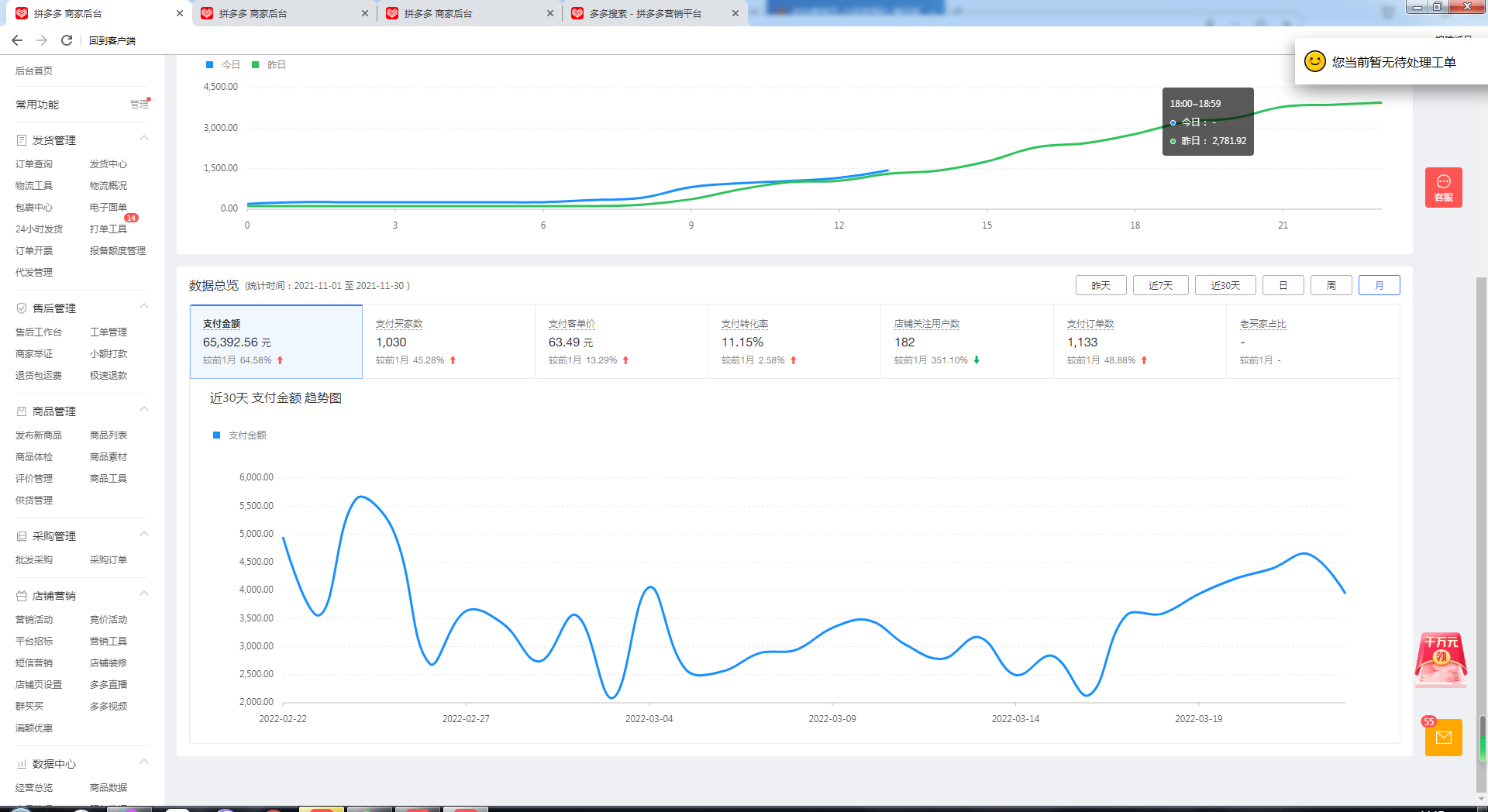The height and width of the screenshot is (812, 1488).
Task: Go back using the browser back arrow
Action: click(x=17, y=40)
